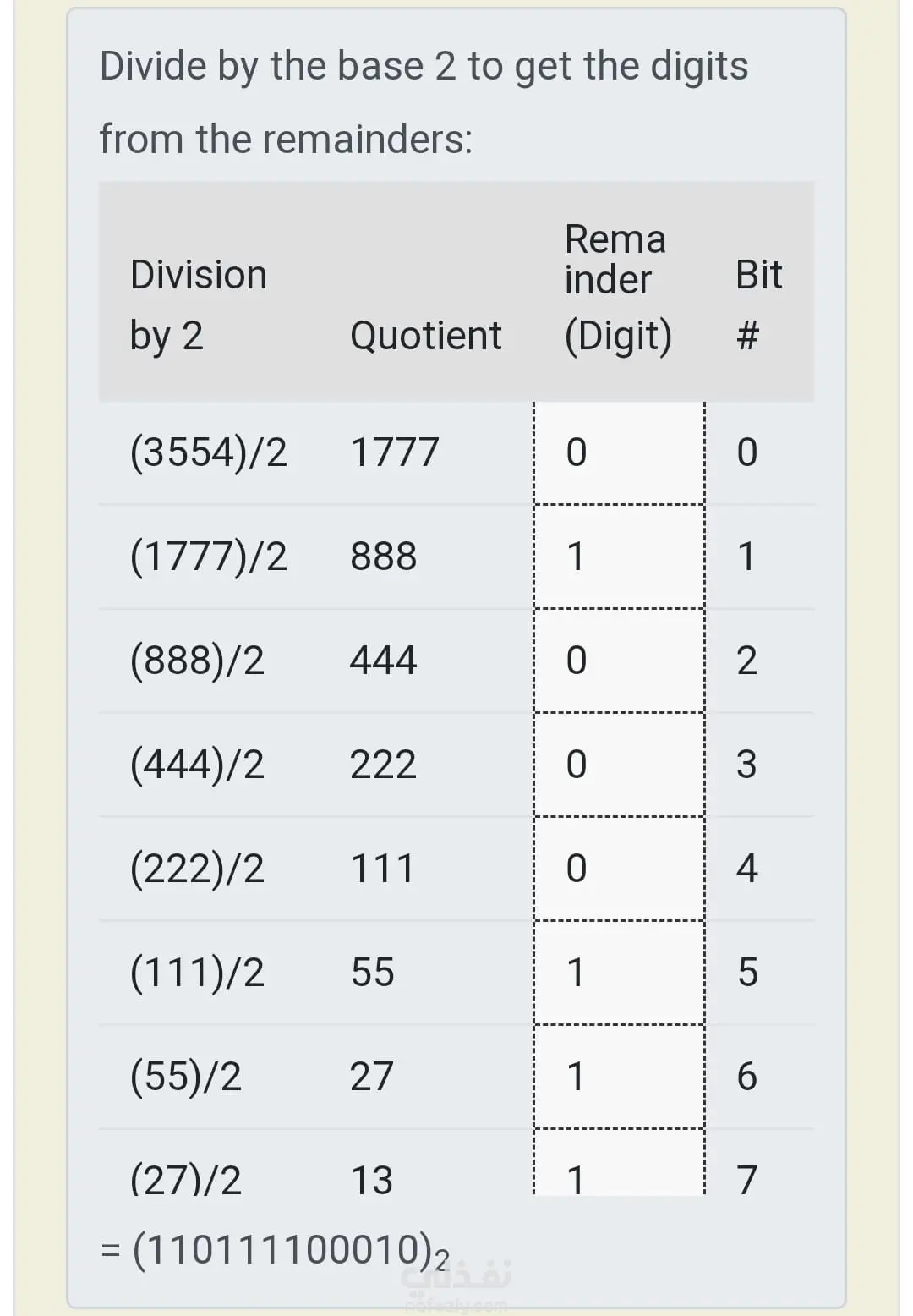Select the quotient value 444

pos(384,661)
